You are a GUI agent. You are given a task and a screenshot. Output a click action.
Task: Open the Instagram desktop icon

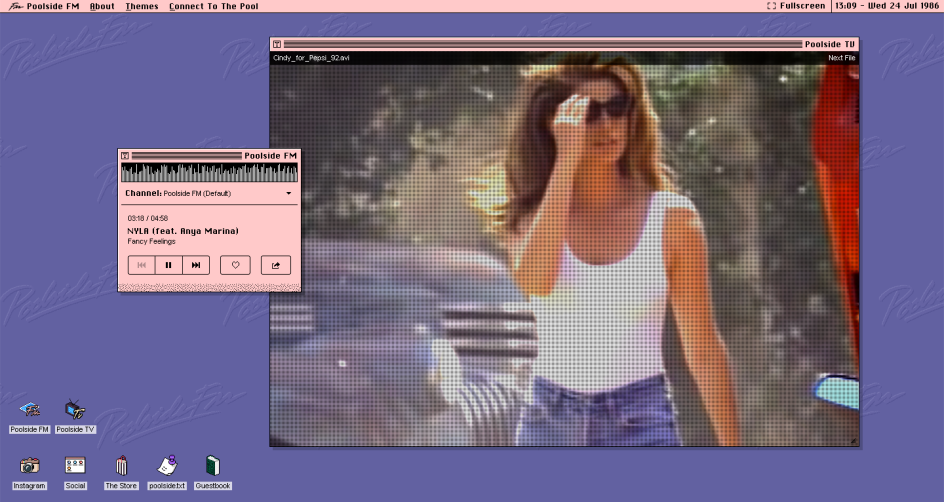pyautogui.click(x=30, y=466)
